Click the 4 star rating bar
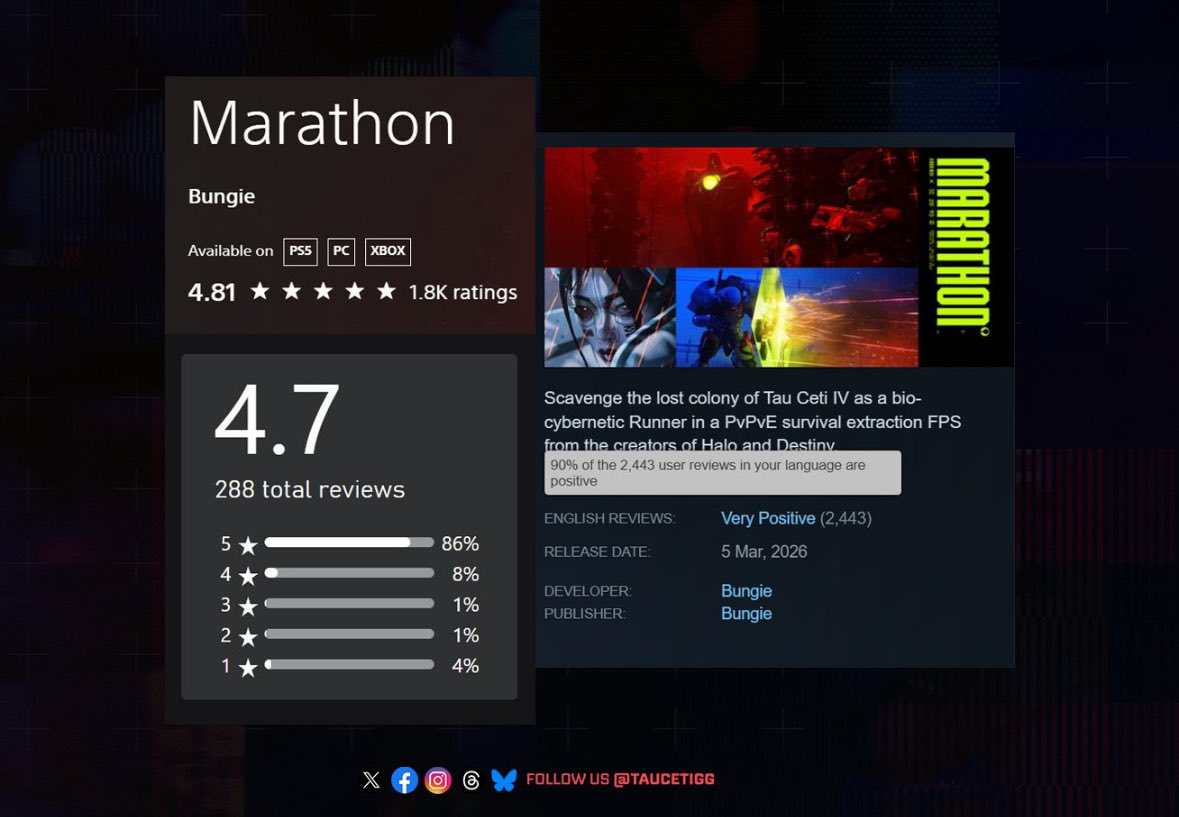This screenshot has width=1179, height=817. coord(349,573)
